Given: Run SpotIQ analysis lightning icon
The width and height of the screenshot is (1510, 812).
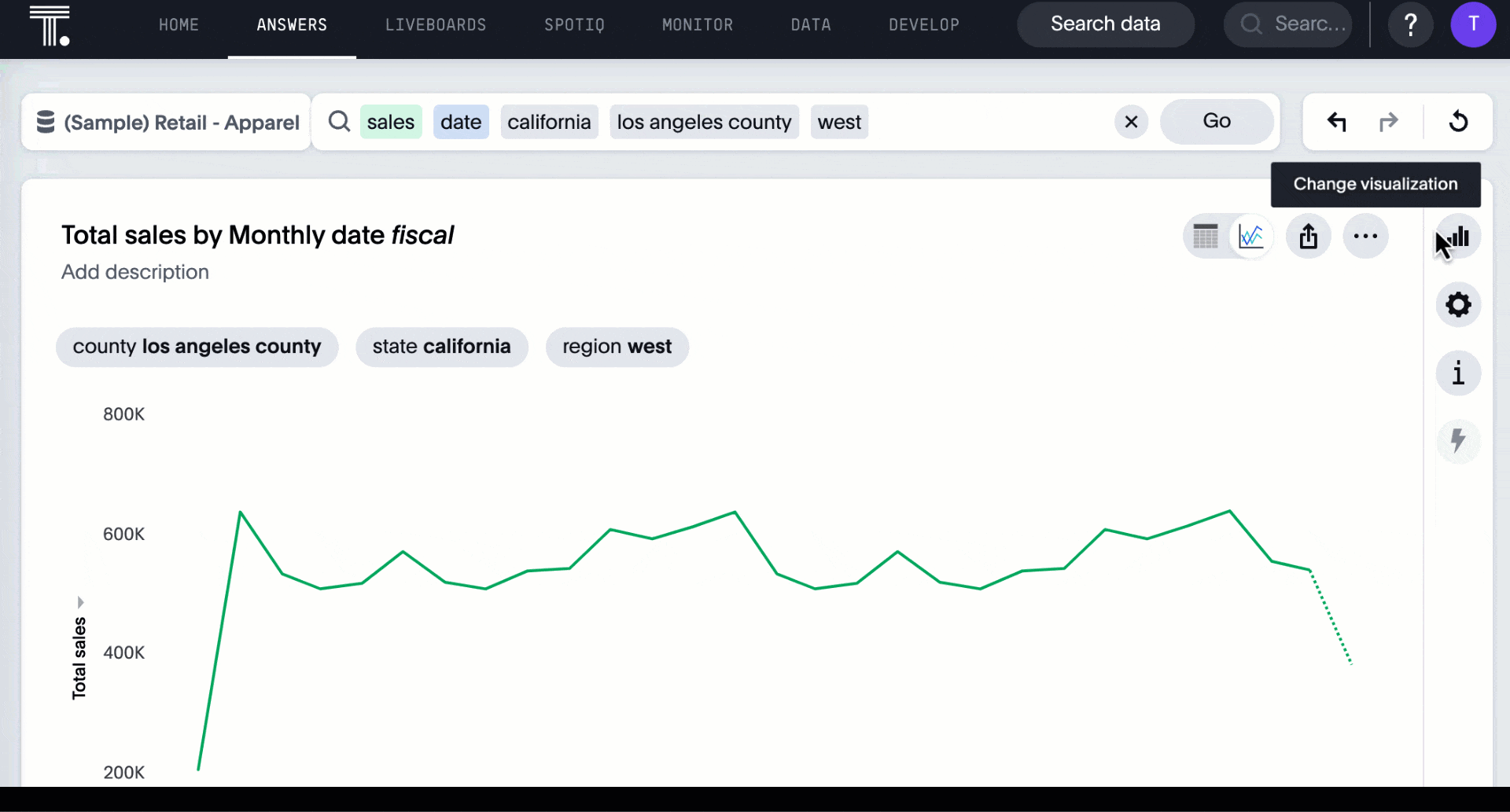Looking at the screenshot, I should (1458, 441).
